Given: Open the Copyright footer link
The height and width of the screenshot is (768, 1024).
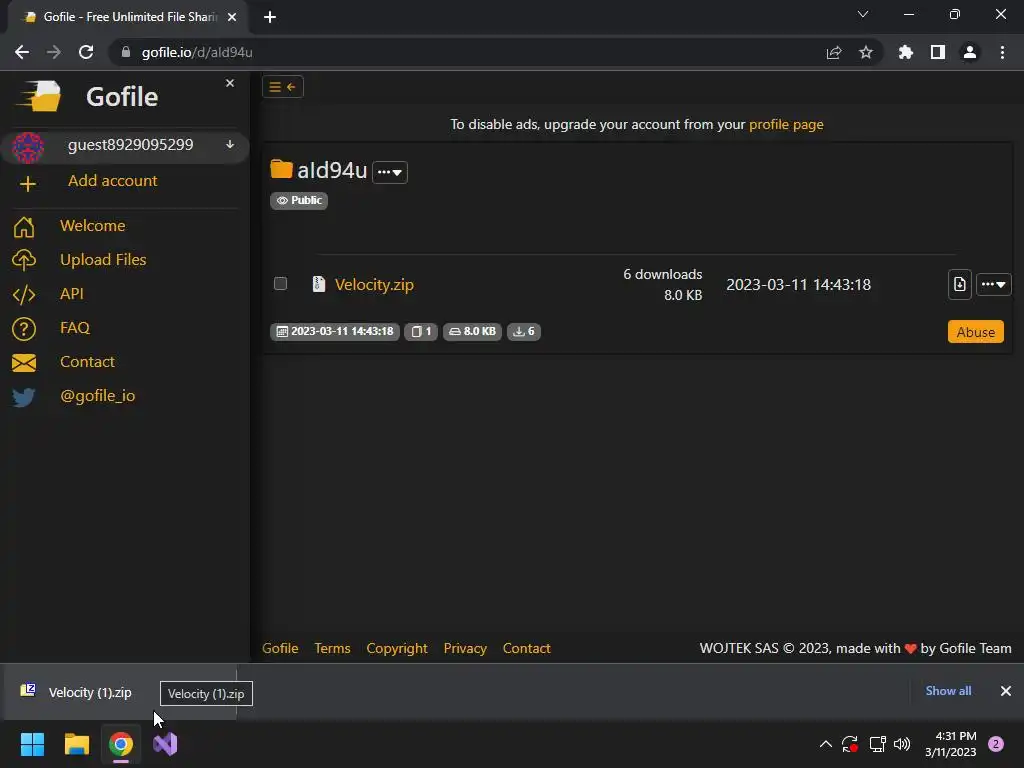Looking at the screenshot, I should coord(397,648).
